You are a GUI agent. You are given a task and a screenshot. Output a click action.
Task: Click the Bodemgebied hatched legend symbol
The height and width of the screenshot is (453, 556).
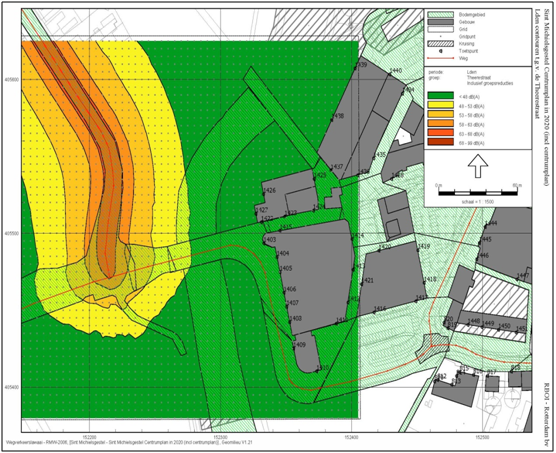(x=440, y=15)
